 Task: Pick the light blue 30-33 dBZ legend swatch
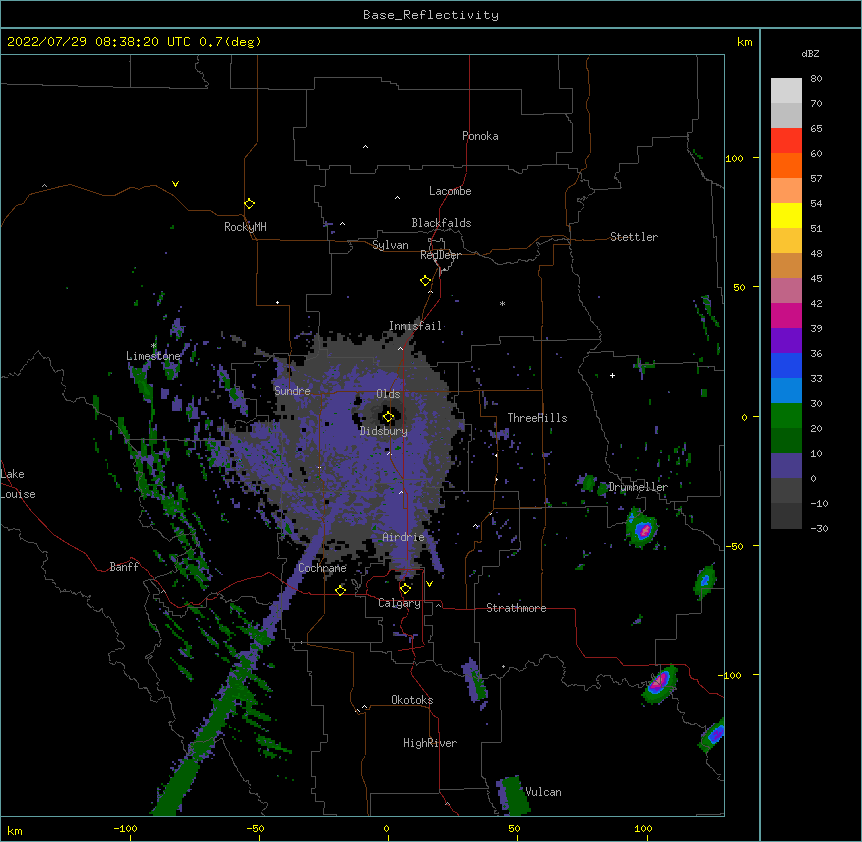pyautogui.click(x=786, y=391)
